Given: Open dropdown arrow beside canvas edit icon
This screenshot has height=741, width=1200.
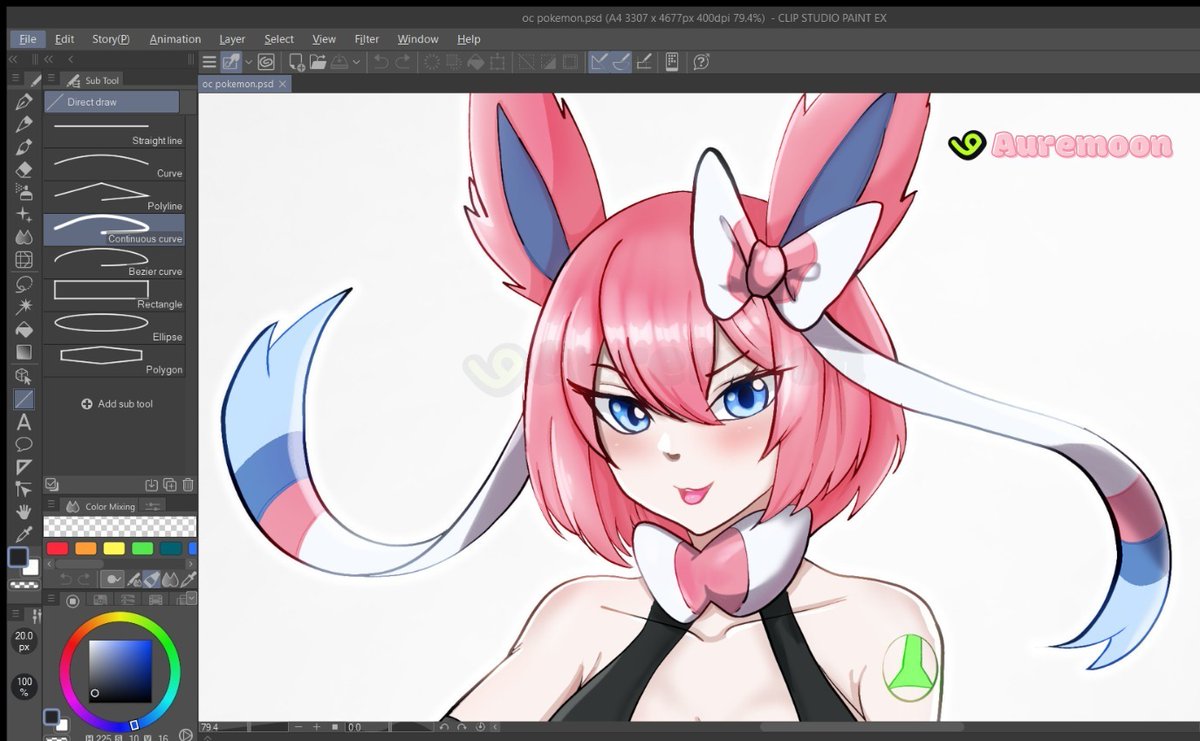Looking at the screenshot, I should [248, 62].
